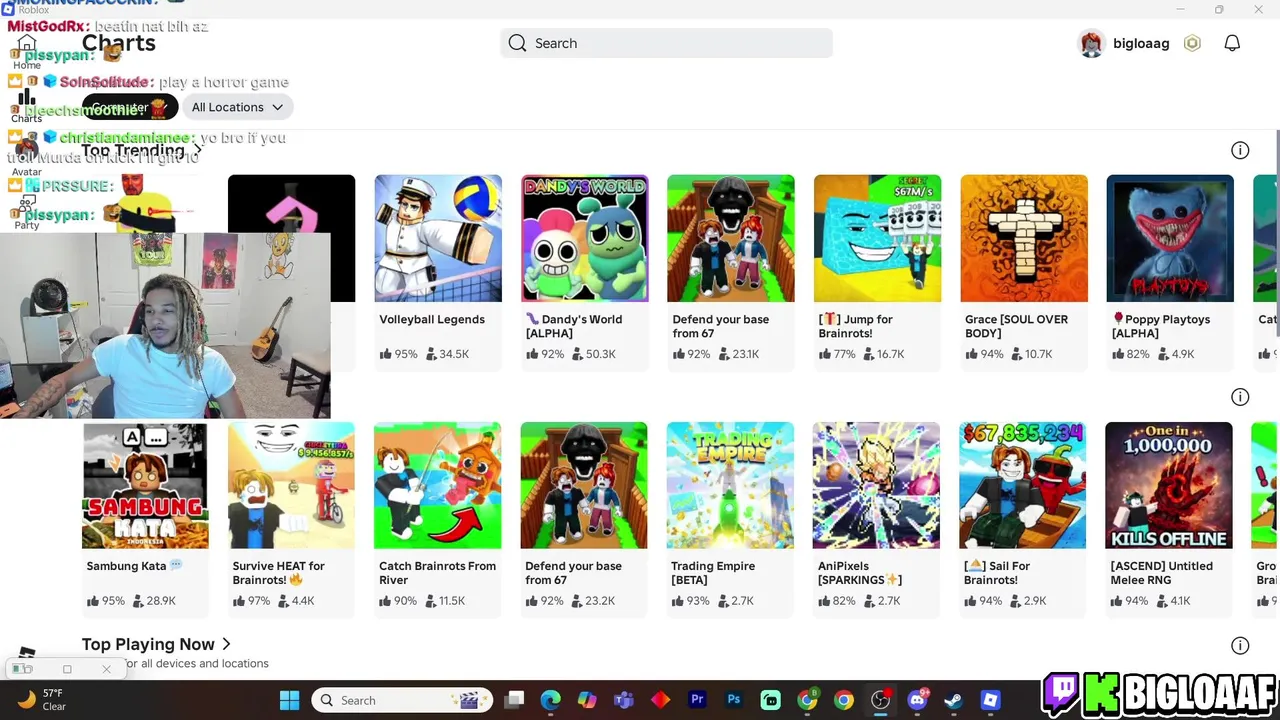This screenshot has height=720, width=1280.
Task: Click Dandy's World 50.3K player count
Action: [x=594, y=354]
